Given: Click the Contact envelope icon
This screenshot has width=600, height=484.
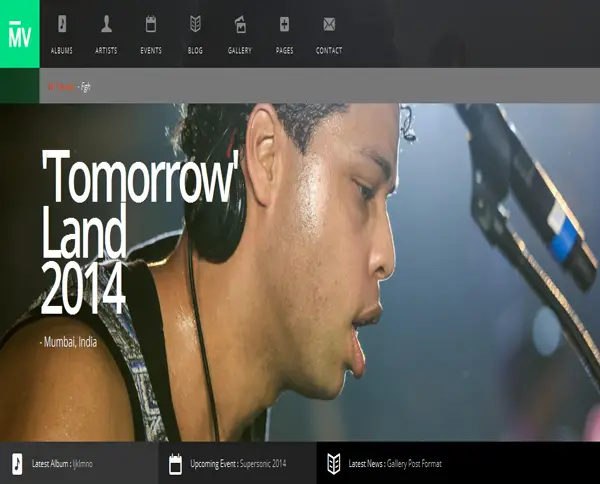Looking at the screenshot, I should [x=329, y=24].
